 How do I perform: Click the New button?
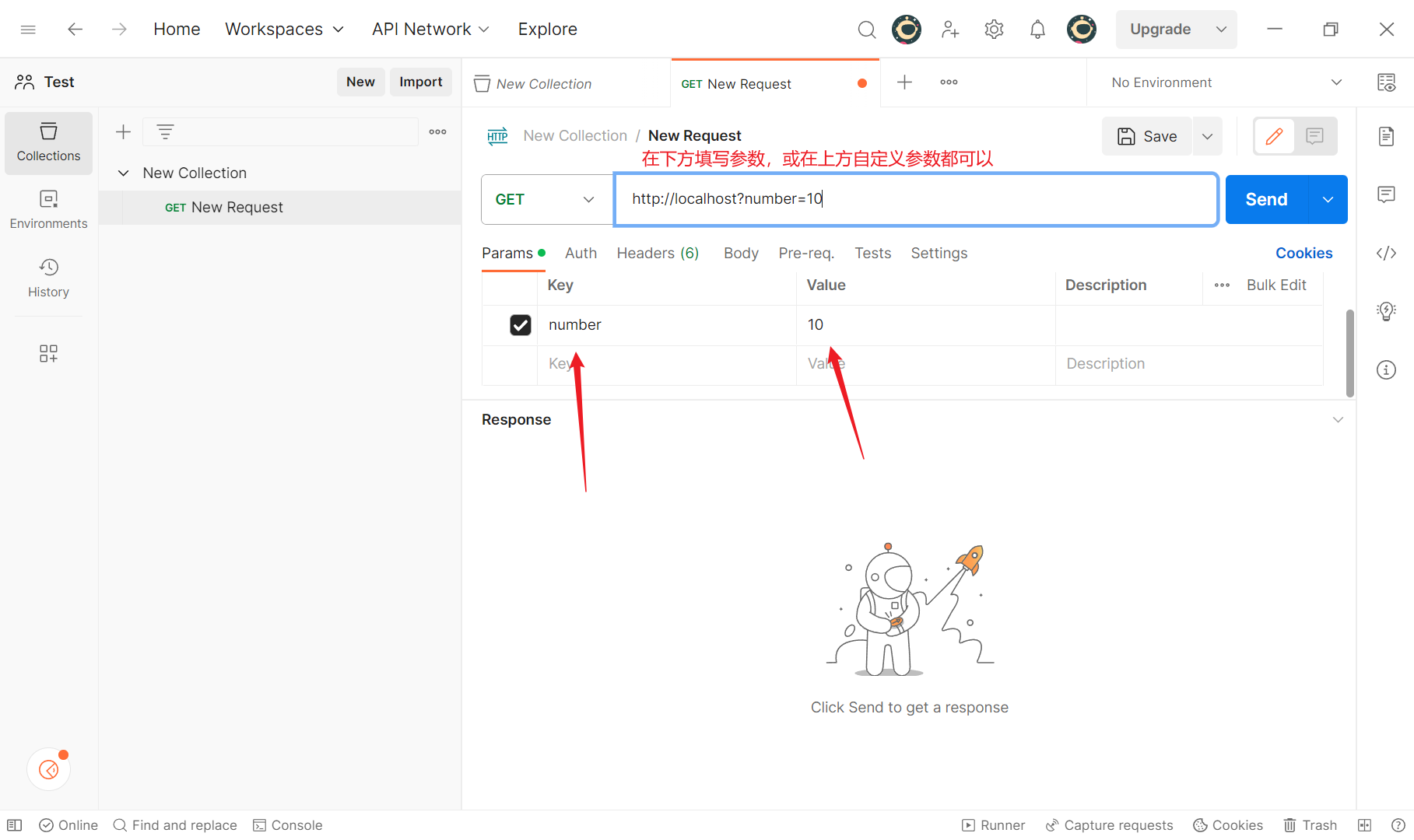pyautogui.click(x=360, y=82)
